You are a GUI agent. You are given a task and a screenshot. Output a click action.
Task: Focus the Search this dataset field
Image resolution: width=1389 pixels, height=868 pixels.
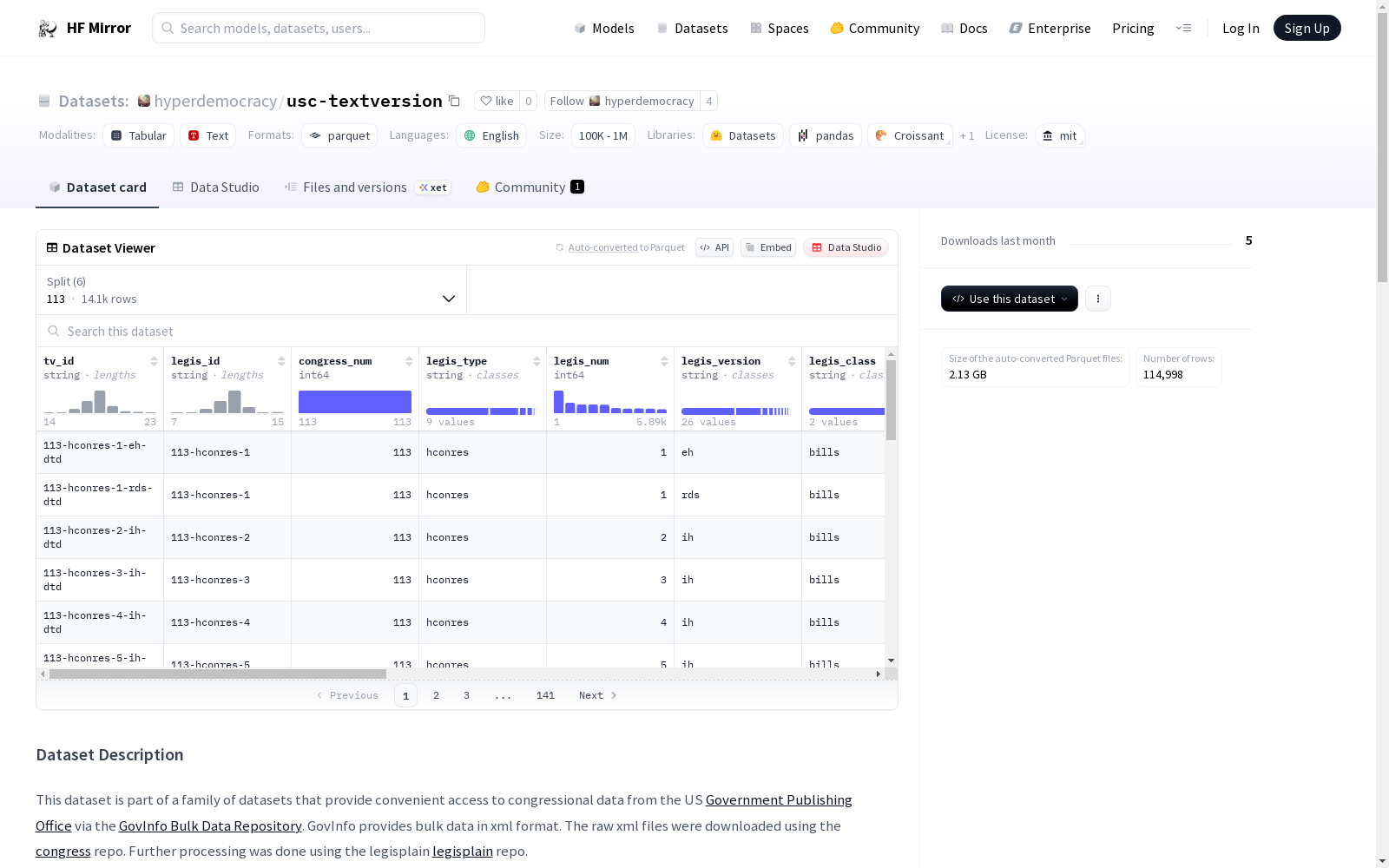[x=467, y=331]
